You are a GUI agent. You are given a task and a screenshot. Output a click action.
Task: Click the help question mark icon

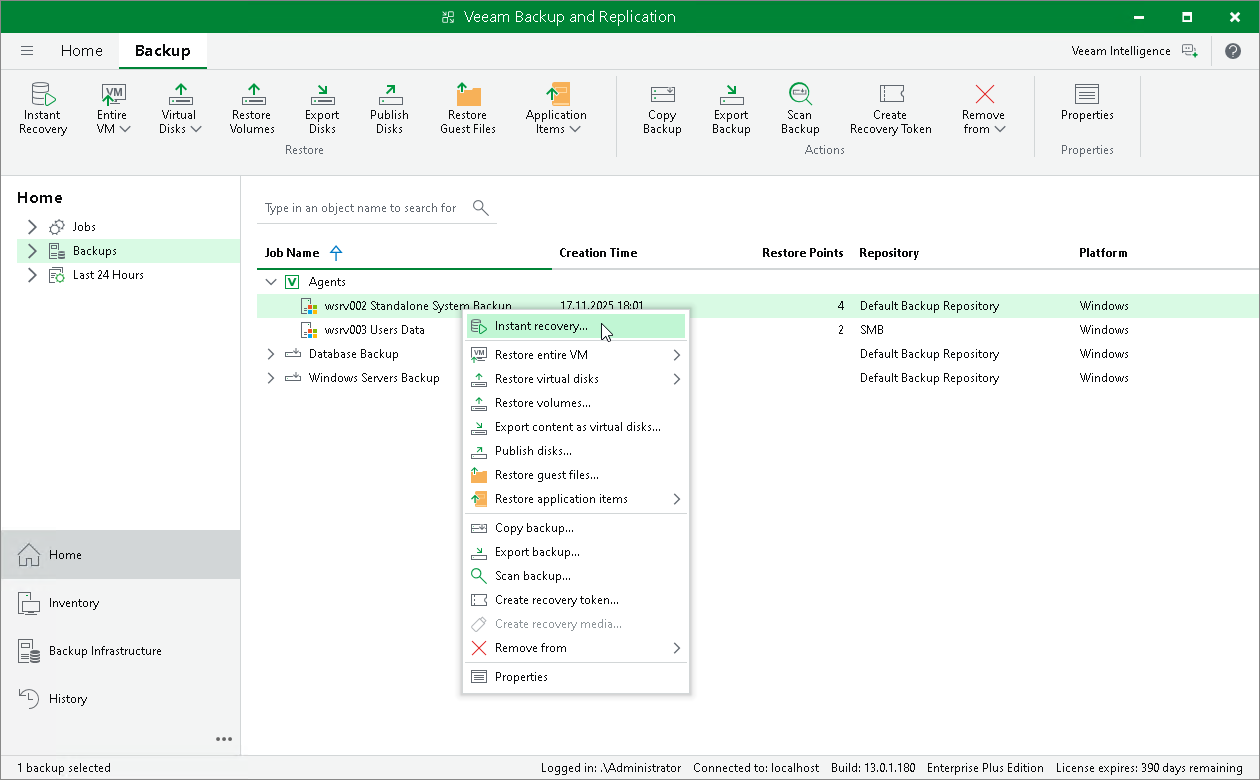pos(1232,51)
